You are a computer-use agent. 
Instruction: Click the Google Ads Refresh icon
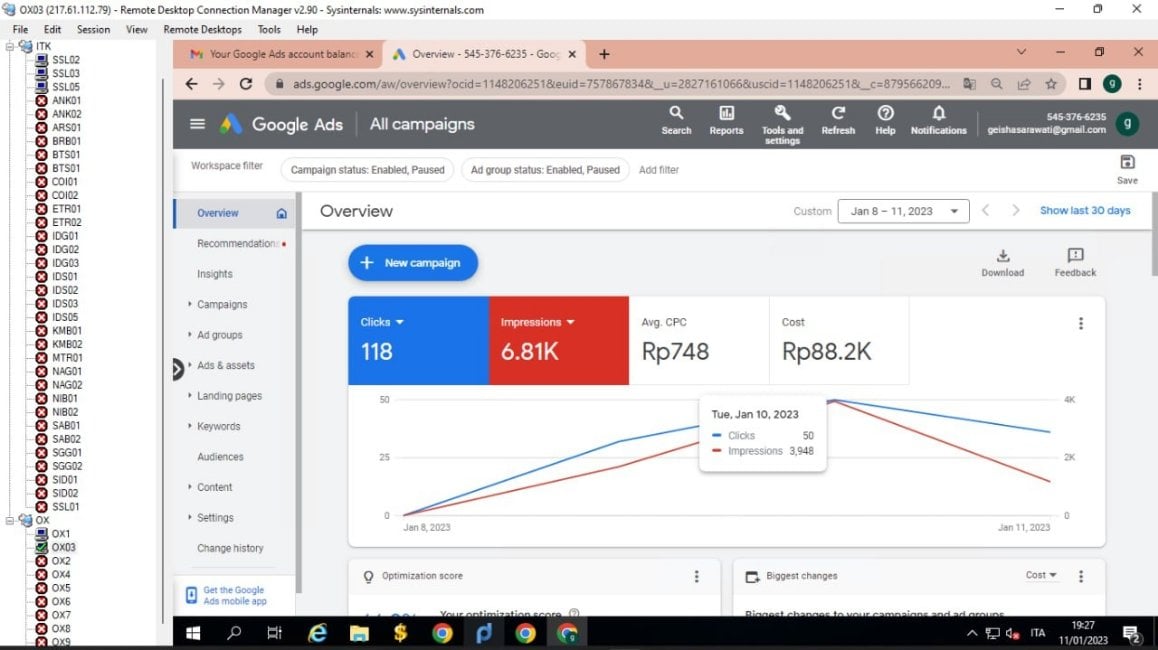837,120
